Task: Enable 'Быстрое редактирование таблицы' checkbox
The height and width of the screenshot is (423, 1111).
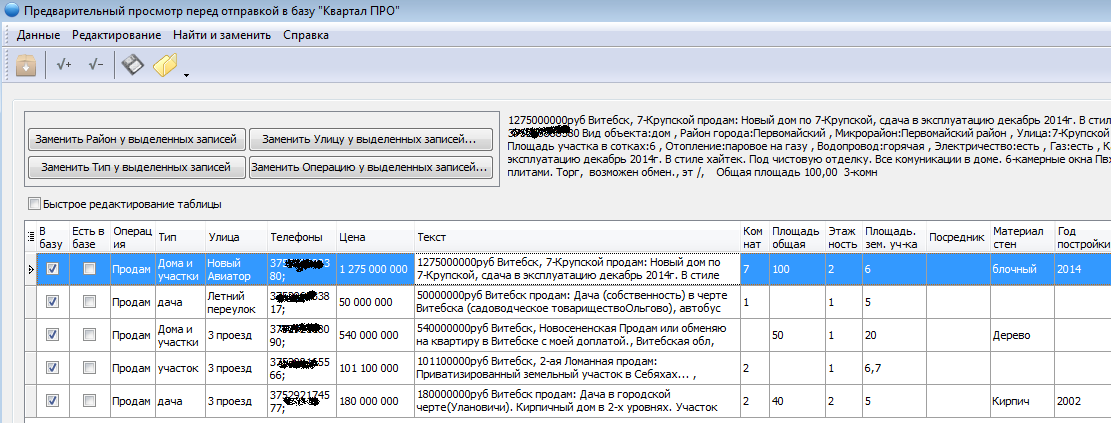Action: (x=35, y=204)
